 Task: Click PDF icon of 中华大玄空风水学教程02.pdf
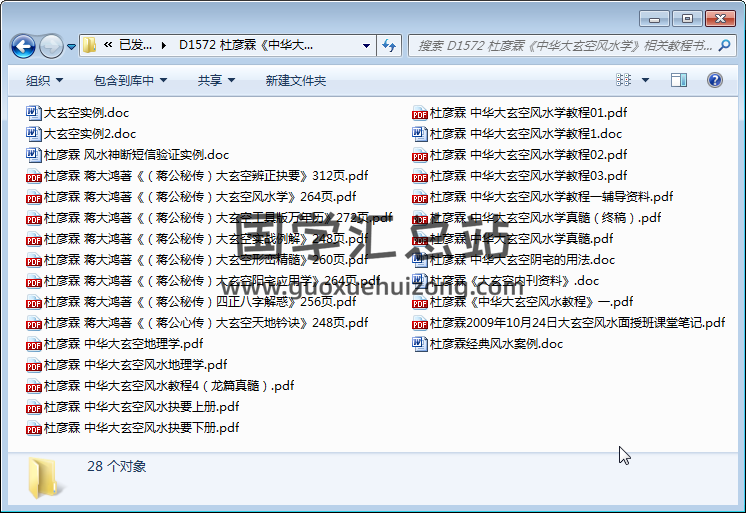pos(420,155)
